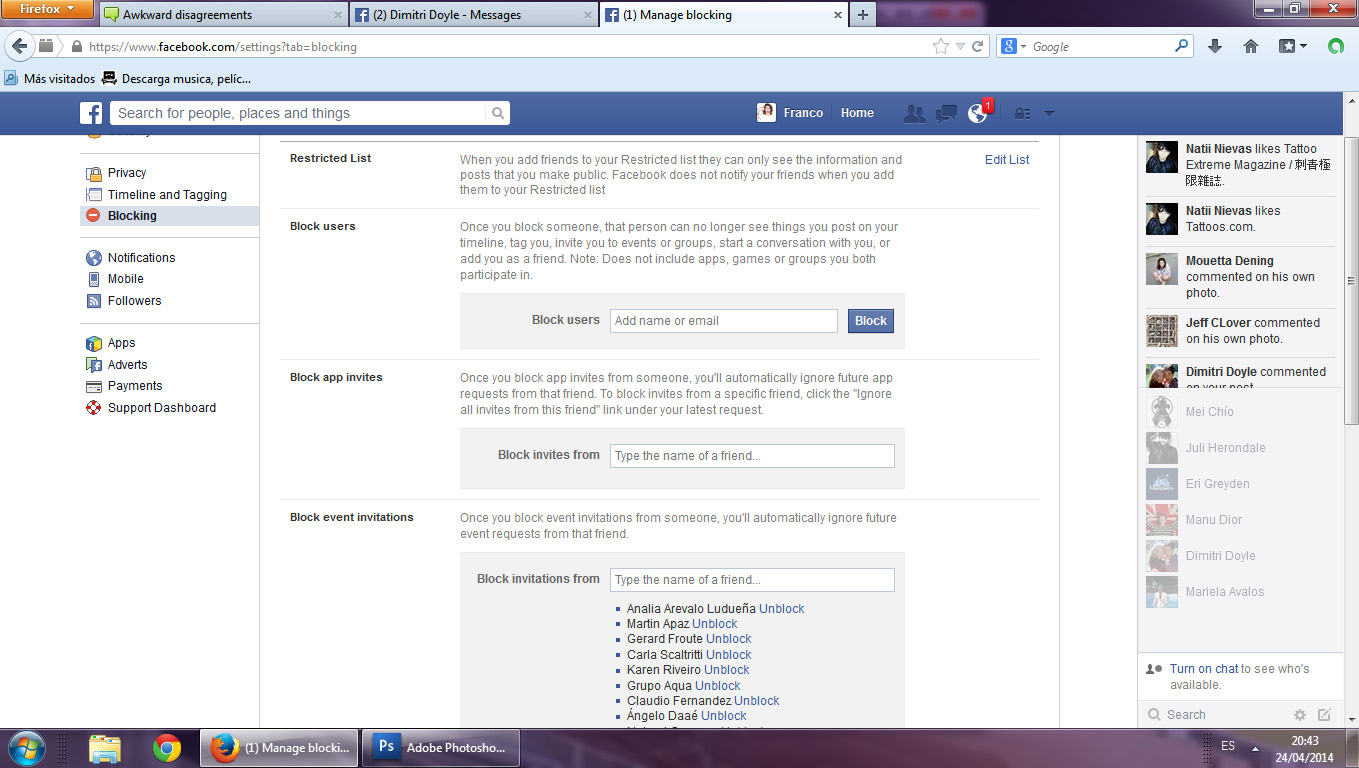Image resolution: width=1359 pixels, height=768 pixels.
Task: Open a new tab with the plus button
Action: pos(862,15)
